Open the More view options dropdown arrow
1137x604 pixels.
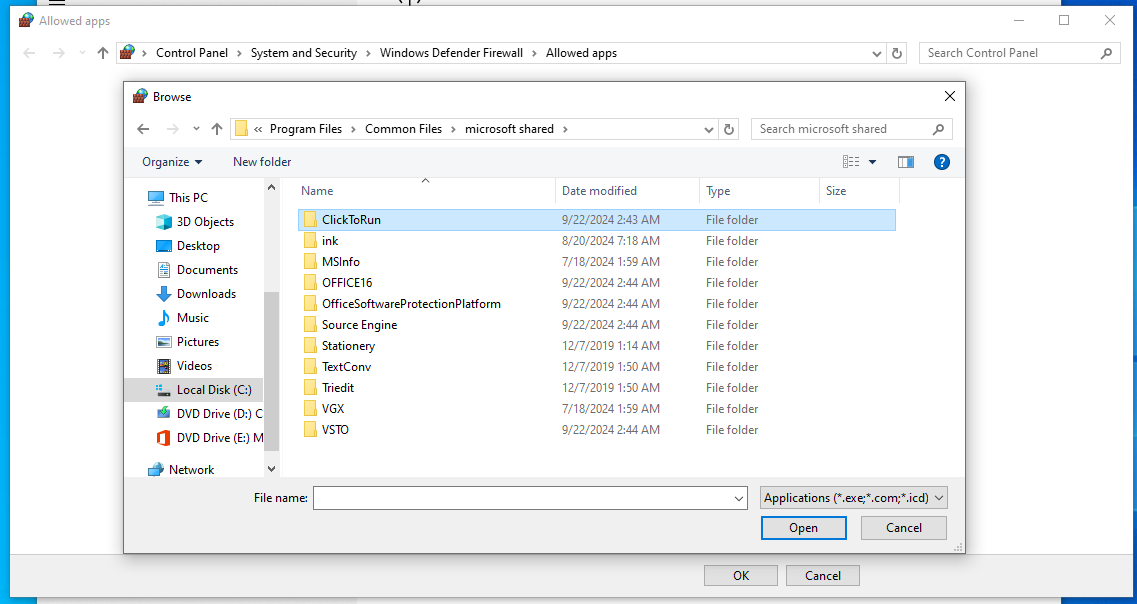pos(872,162)
